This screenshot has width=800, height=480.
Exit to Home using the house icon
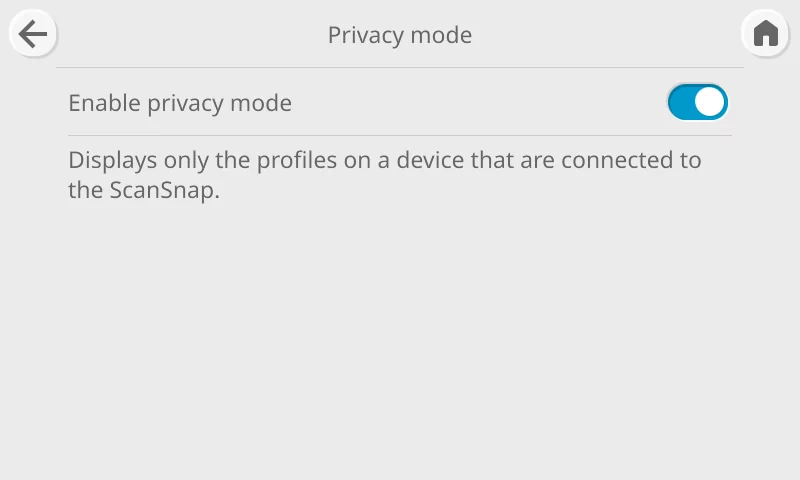click(765, 35)
